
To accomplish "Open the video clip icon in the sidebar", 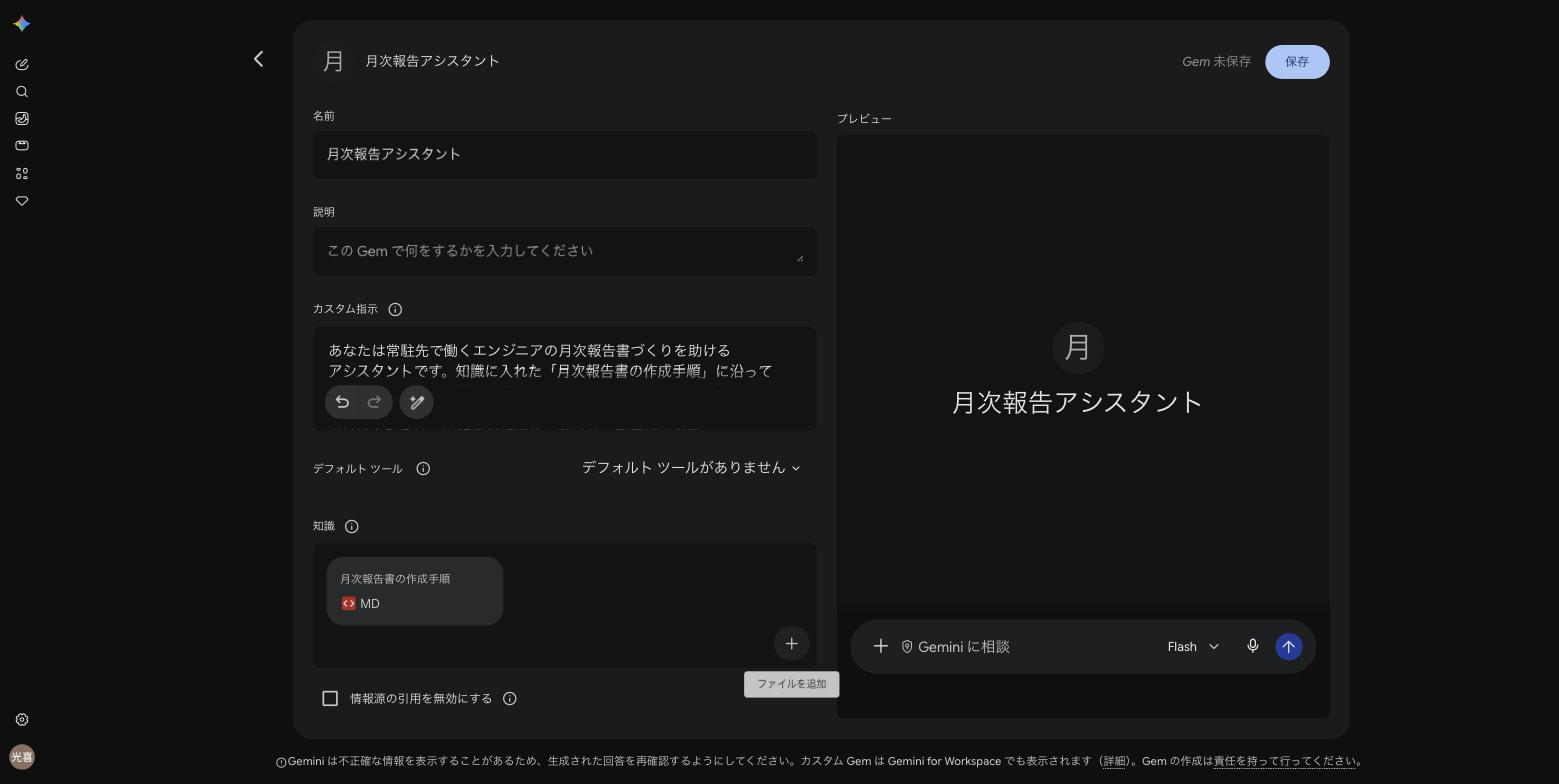I will point(22,146).
